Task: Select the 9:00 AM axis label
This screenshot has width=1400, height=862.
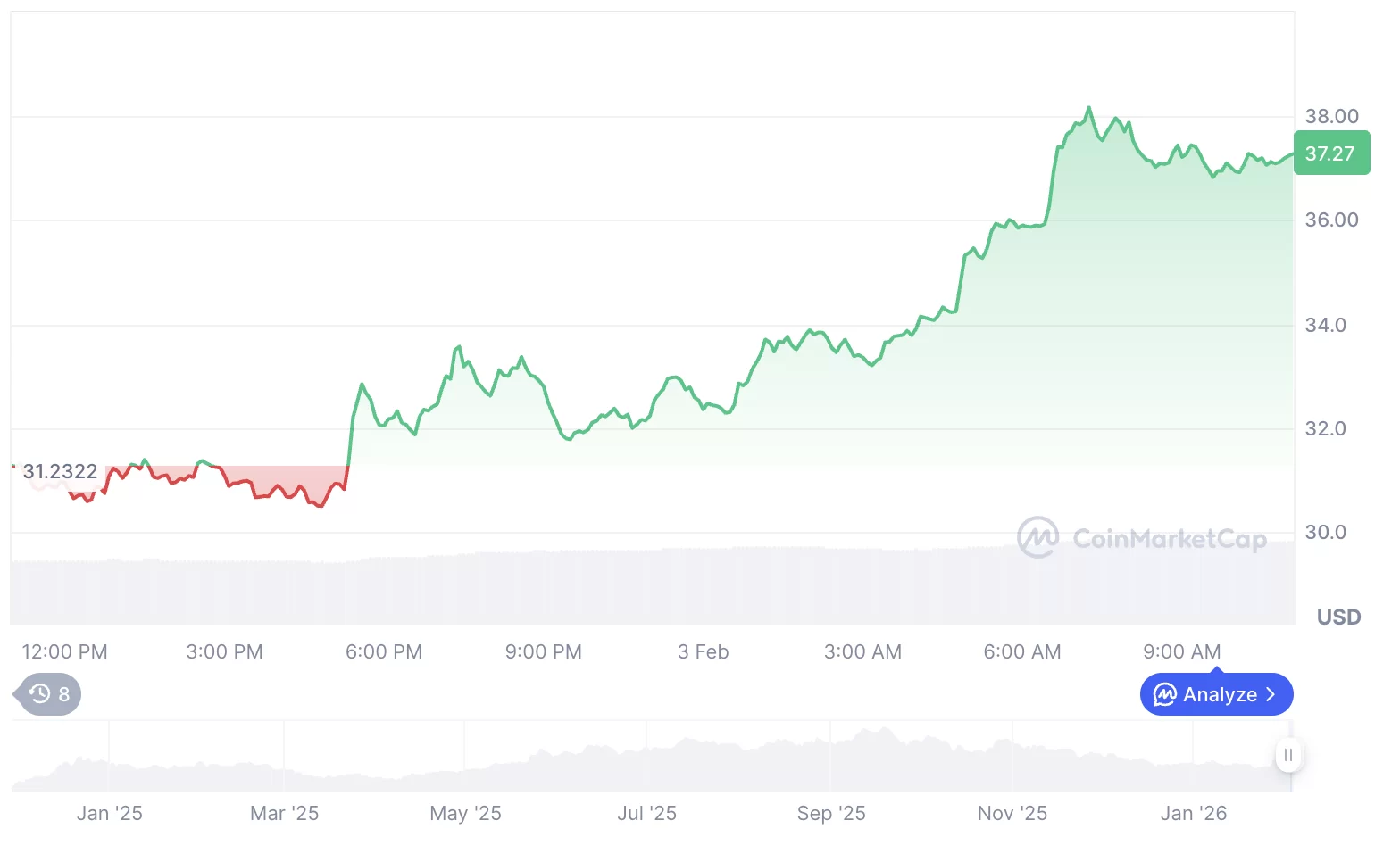Action: point(1182,651)
